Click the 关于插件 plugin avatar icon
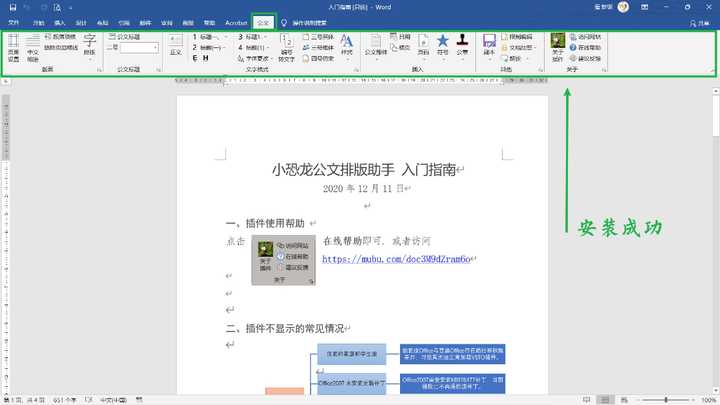Image resolution: width=720 pixels, height=405 pixels. tap(557, 47)
